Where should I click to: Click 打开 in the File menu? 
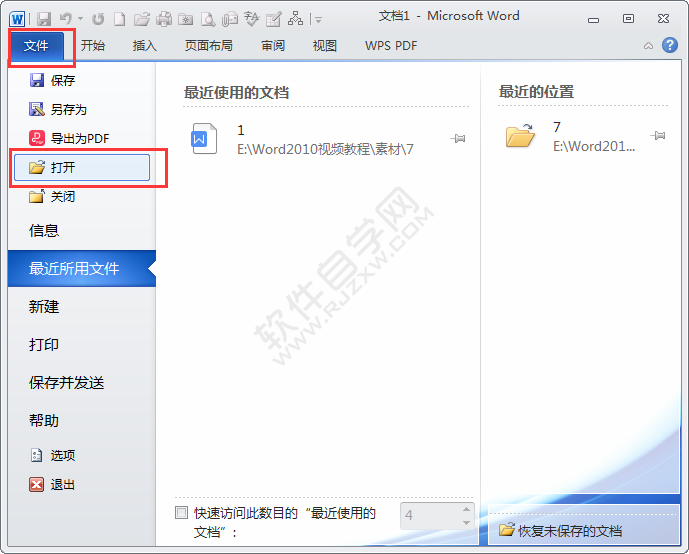pos(82,167)
